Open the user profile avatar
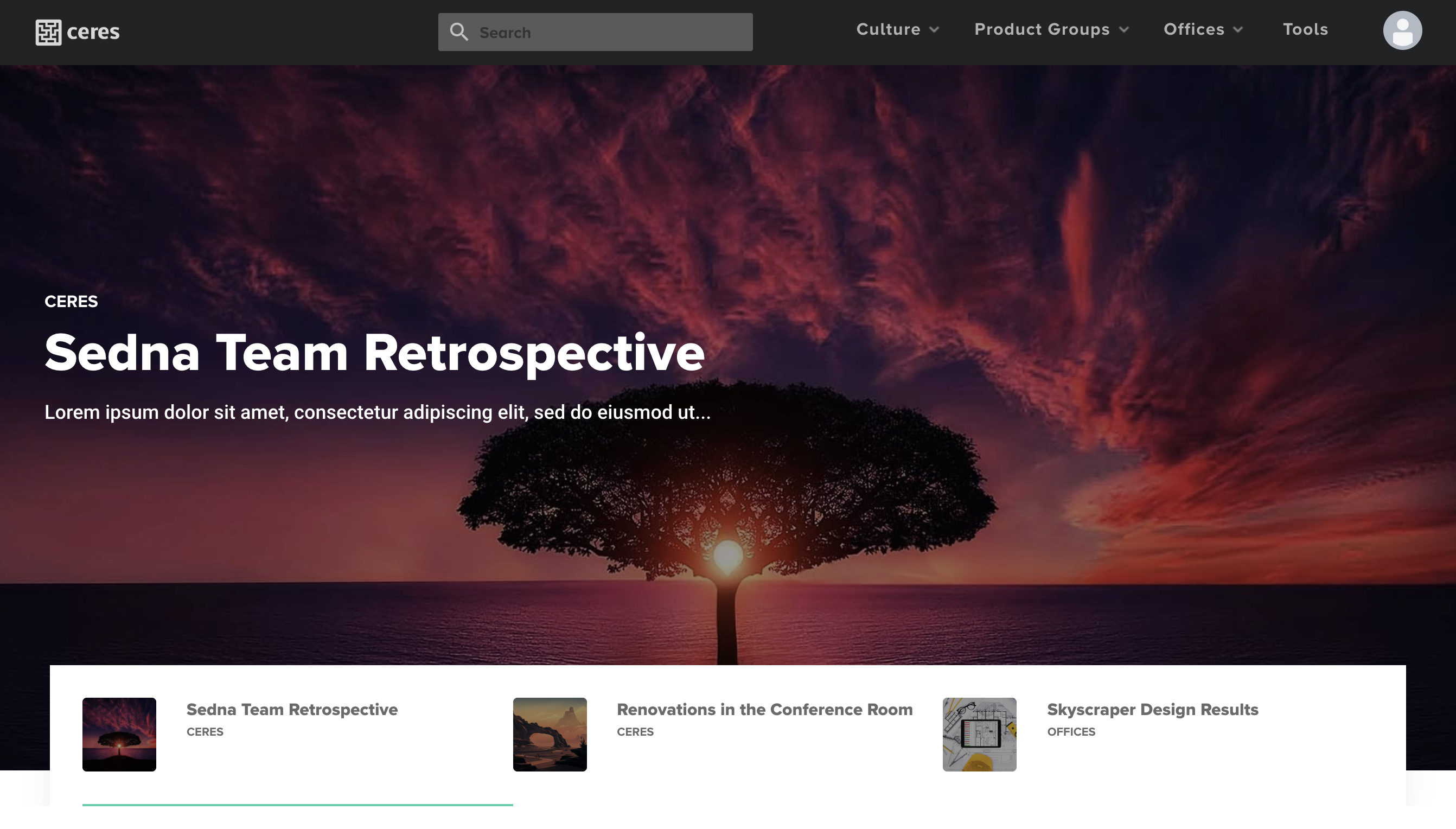 click(x=1402, y=30)
